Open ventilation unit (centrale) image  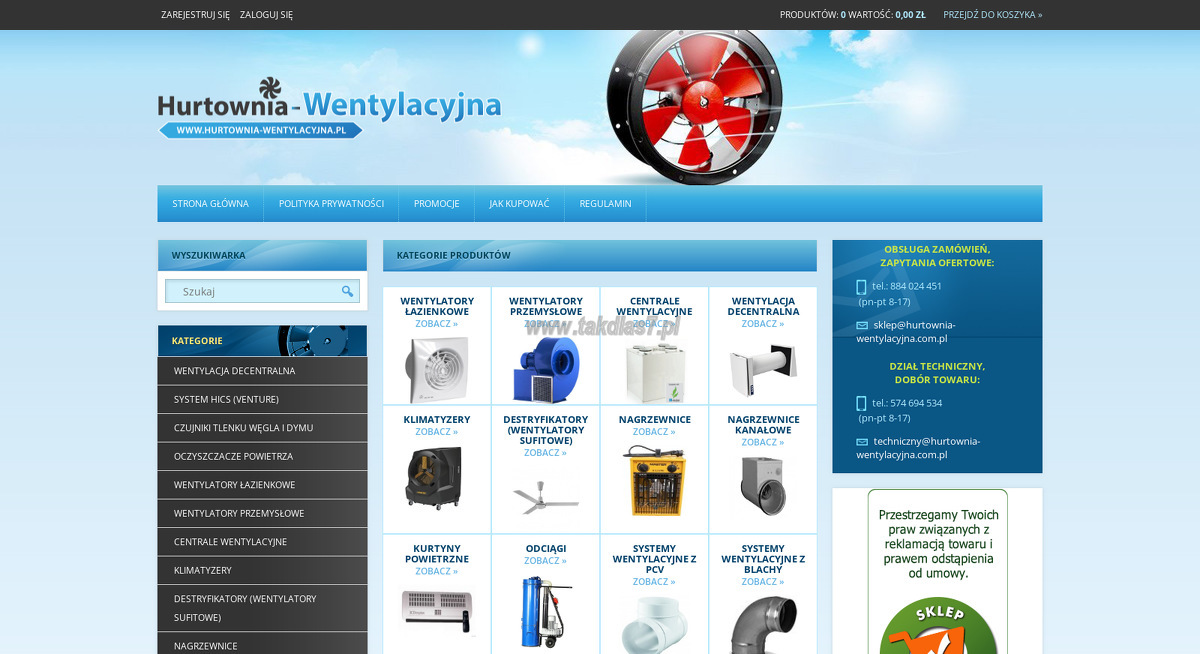tap(655, 369)
